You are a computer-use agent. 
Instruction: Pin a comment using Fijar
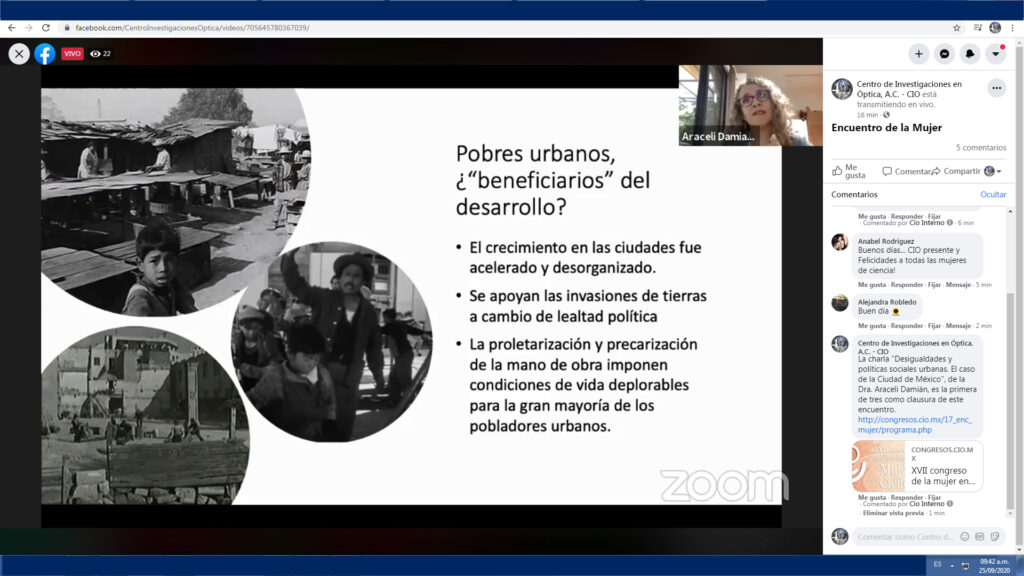934,285
